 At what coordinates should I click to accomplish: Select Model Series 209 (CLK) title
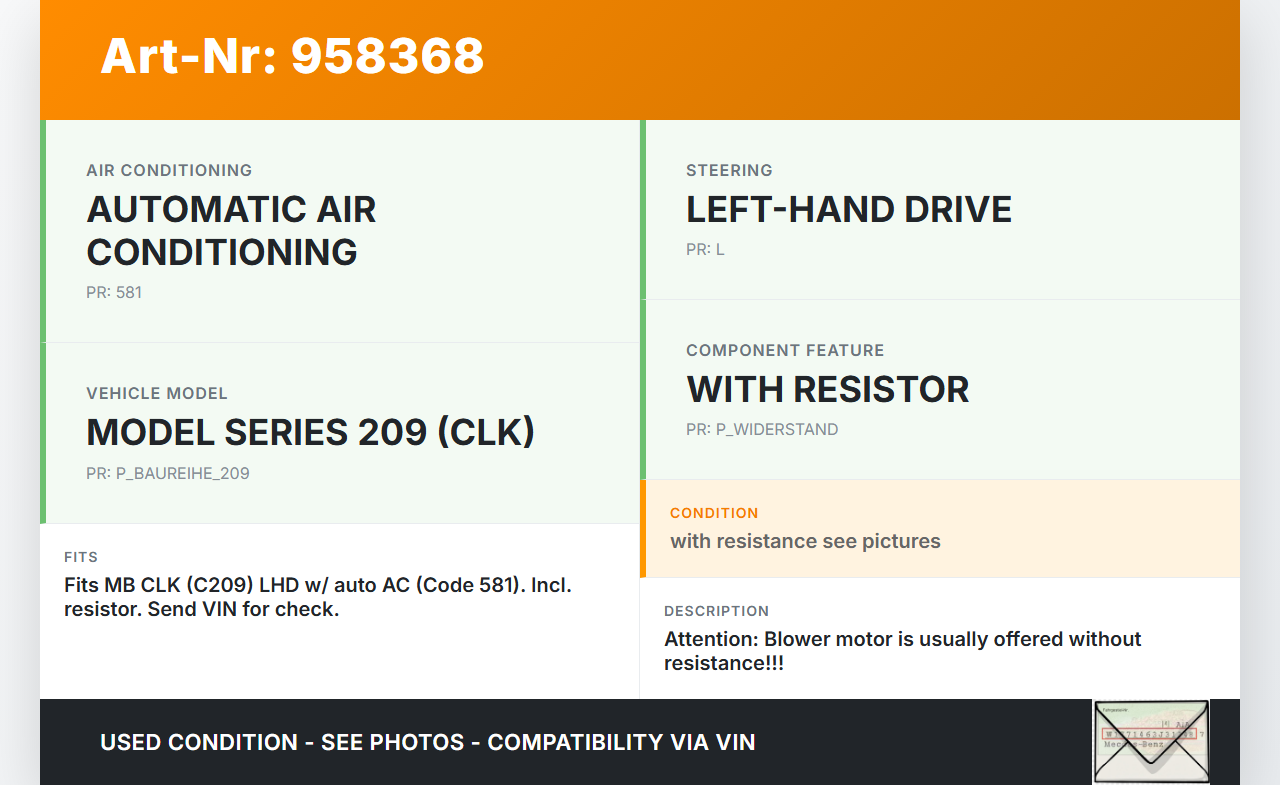[x=310, y=432]
